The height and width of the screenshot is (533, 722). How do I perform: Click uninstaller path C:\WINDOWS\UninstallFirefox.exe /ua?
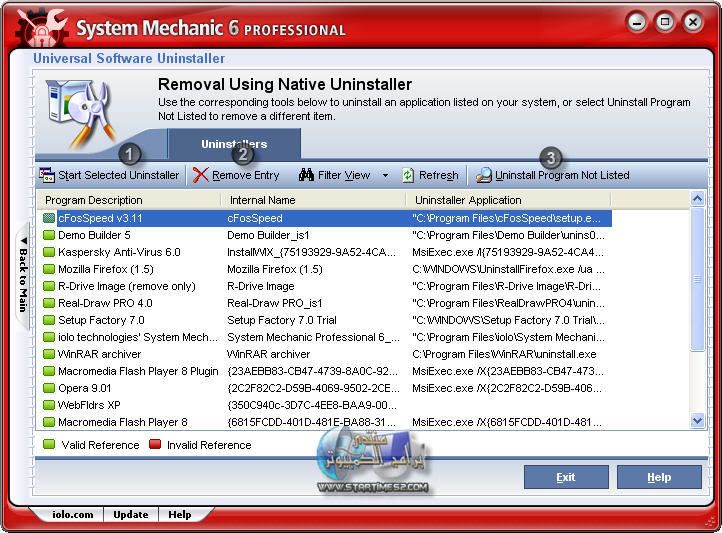[508, 269]
